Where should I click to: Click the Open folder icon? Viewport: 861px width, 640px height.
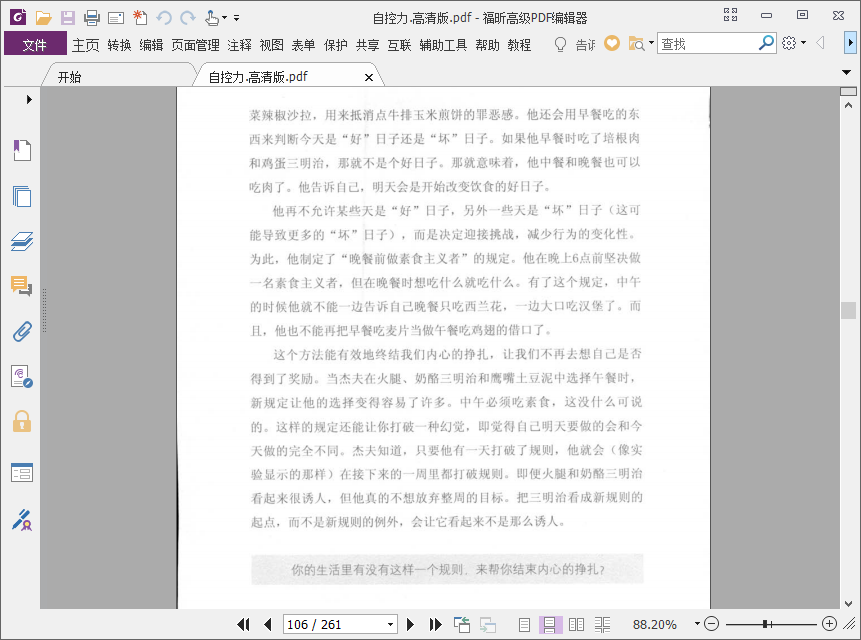point(43,18)
